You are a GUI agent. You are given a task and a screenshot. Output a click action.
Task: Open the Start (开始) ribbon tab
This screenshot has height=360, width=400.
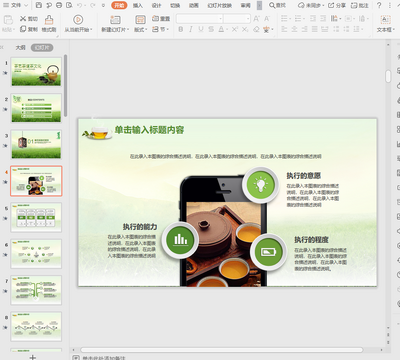tap(119, 5)
